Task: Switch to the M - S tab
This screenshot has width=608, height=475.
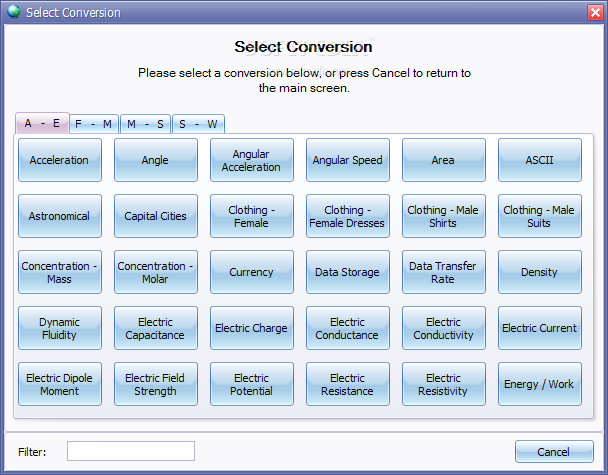Action: tap(145, 124)
